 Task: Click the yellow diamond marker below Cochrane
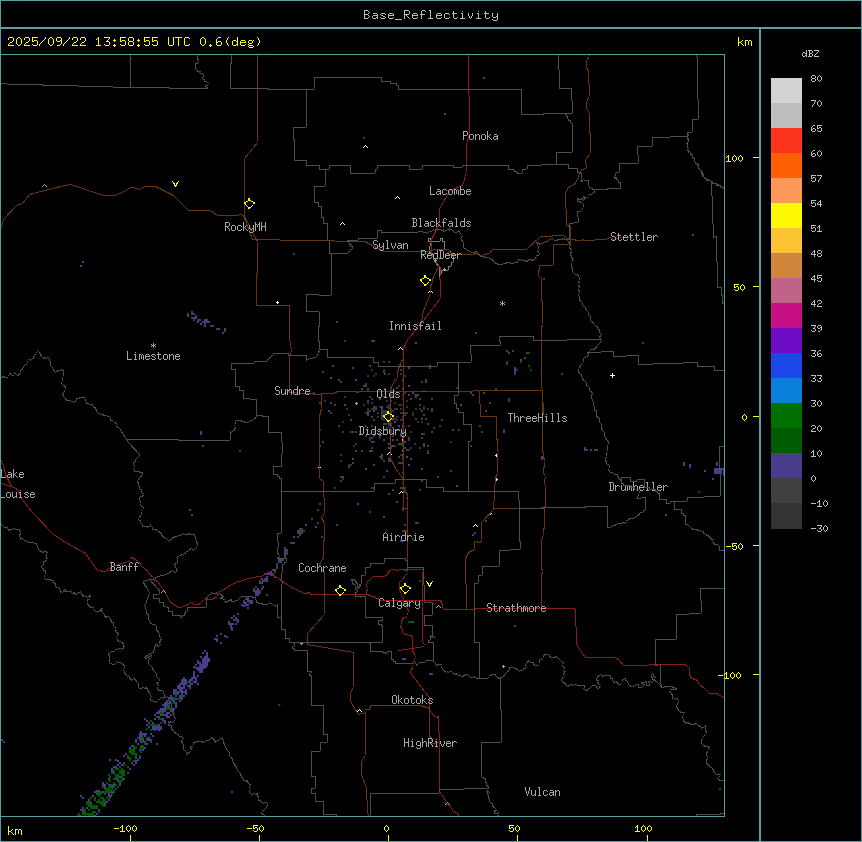pos(340,590)
